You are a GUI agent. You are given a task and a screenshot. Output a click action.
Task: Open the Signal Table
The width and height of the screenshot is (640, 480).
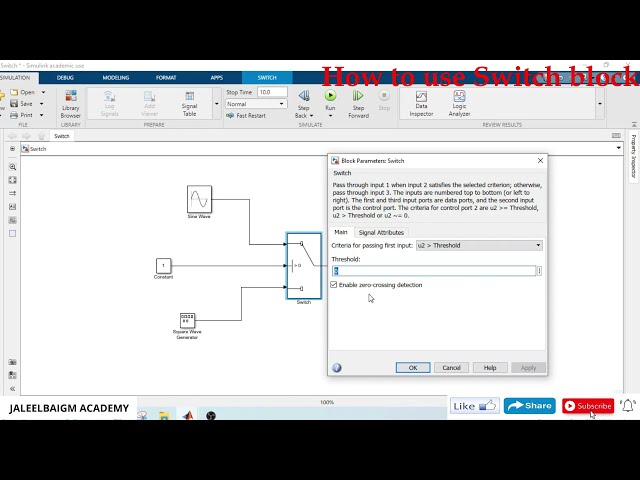click(x=189, y=104)
